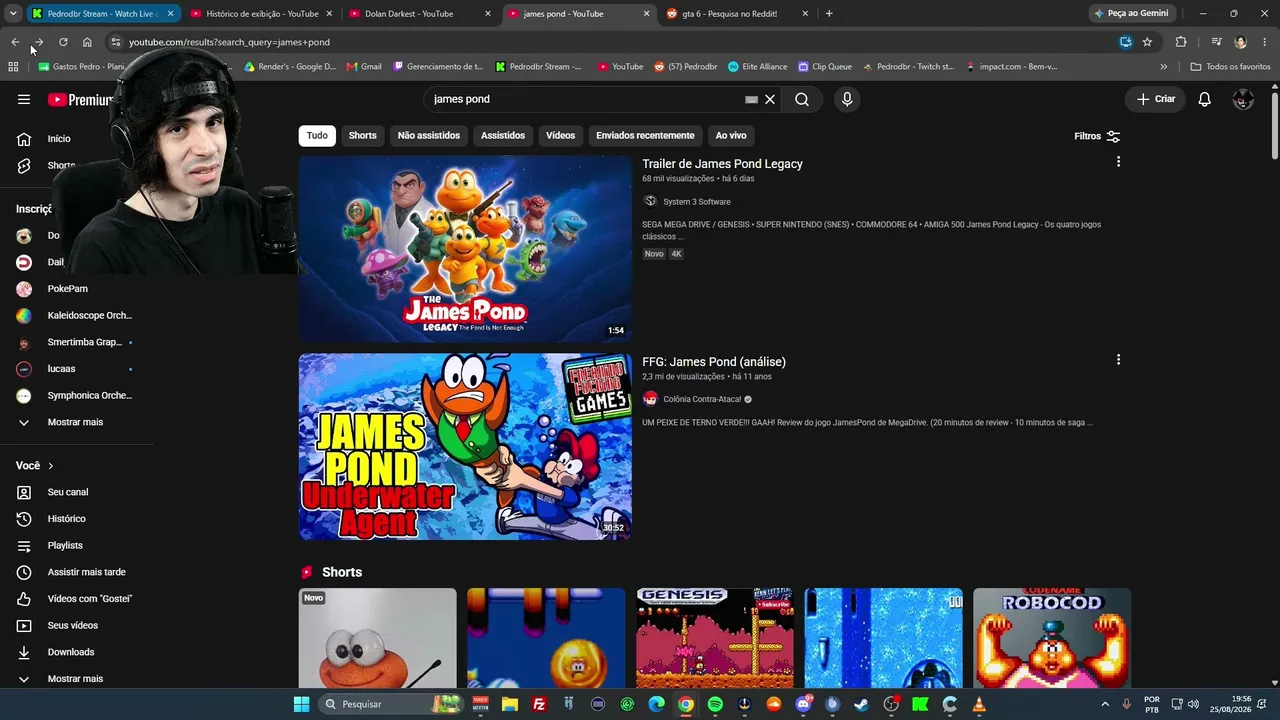The height and width of the screenshot is (720, 1280).
Task: Click the Criar button
Action: (1156, 99)
